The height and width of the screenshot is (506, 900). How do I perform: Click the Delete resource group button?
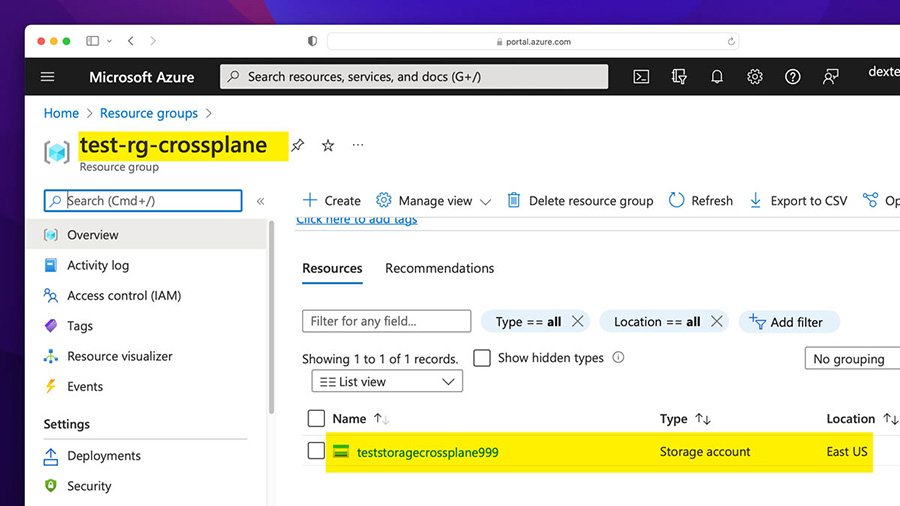click(x=580, y=201)
